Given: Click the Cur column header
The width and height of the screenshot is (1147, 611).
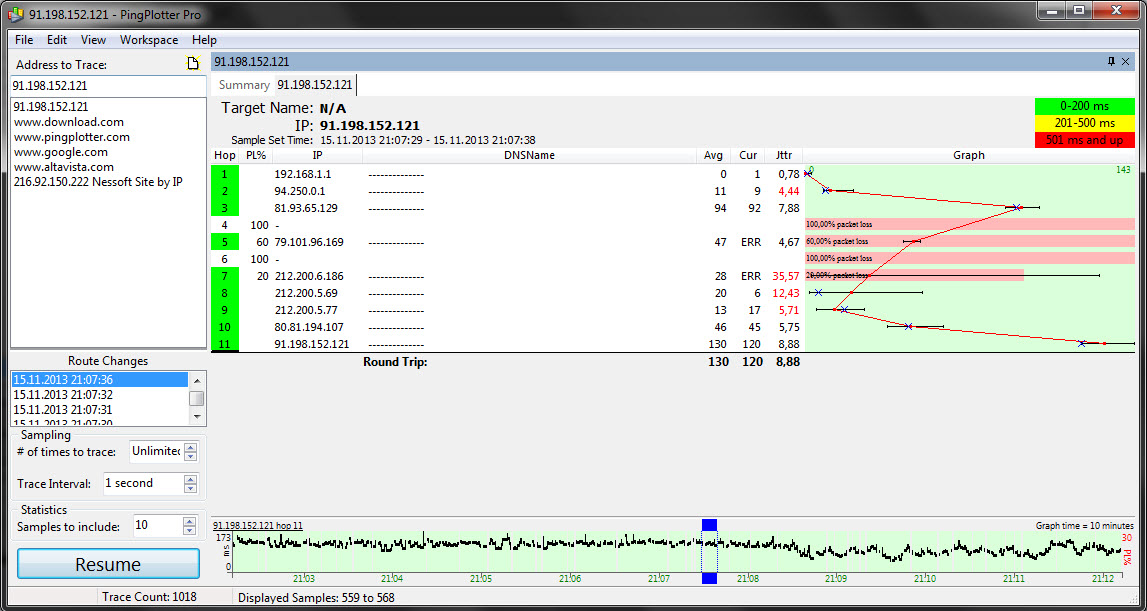Looking at the screenshot, I should pos(748,155).
